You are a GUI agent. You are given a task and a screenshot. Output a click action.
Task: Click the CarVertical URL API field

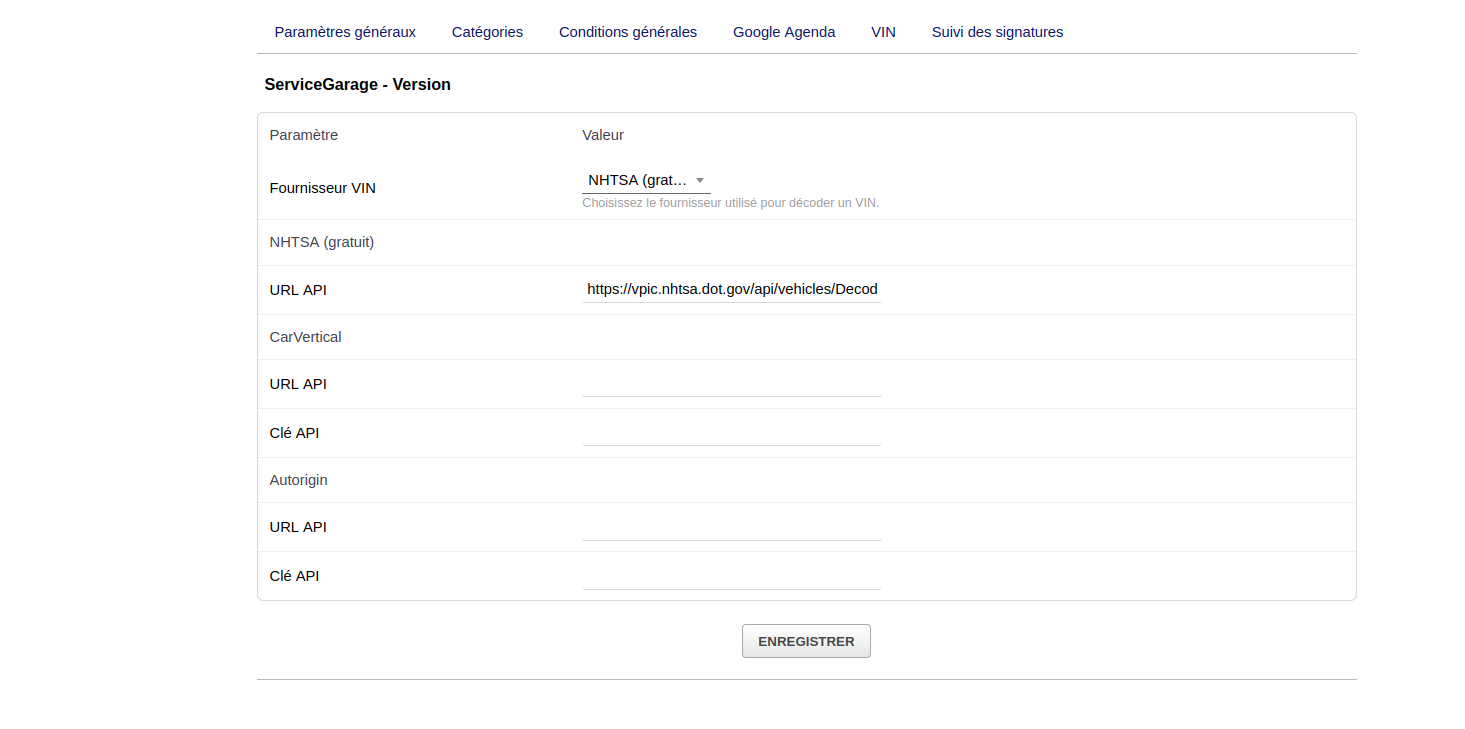coord(731,384)
